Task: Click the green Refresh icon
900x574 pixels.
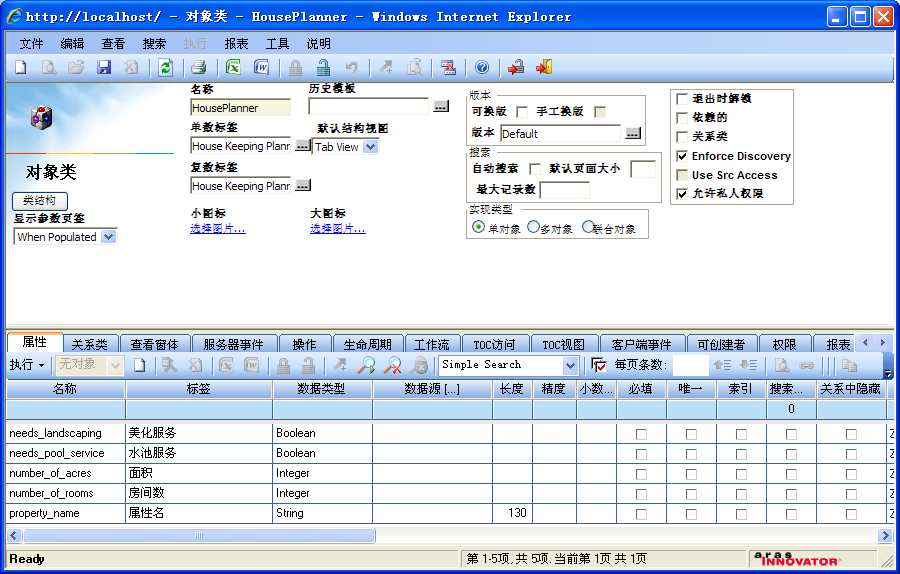Action: (x=166, y=68)
